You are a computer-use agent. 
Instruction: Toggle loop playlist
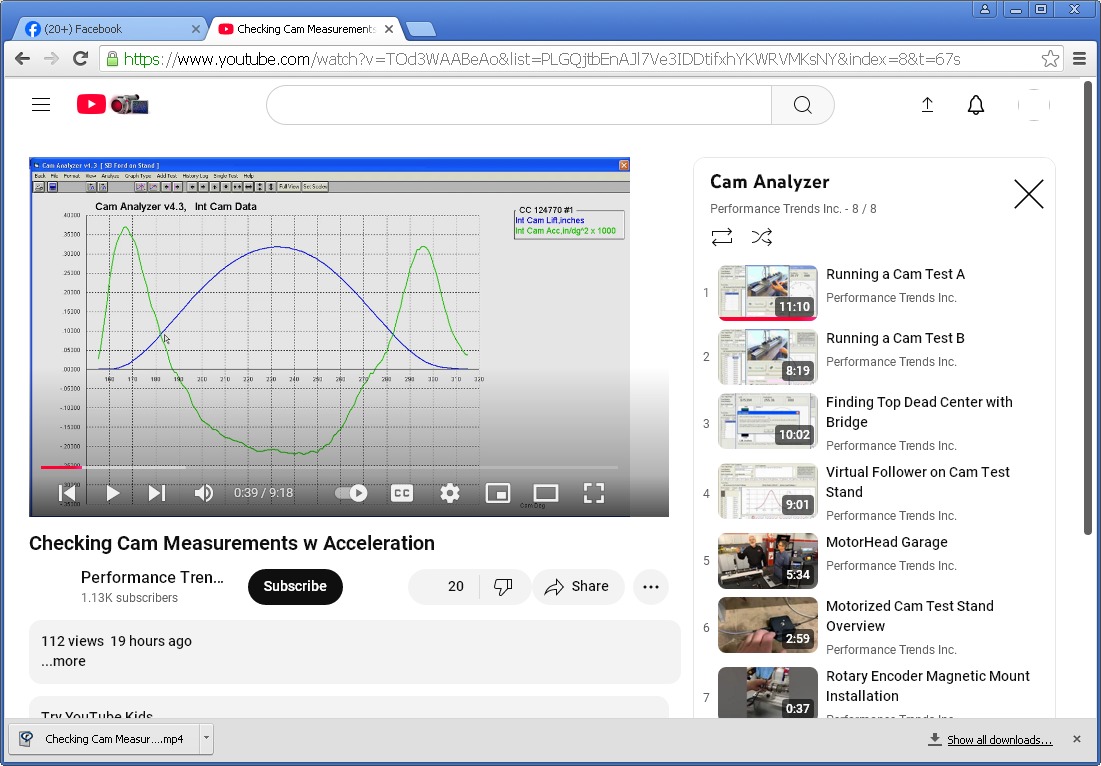click(722, 237)
